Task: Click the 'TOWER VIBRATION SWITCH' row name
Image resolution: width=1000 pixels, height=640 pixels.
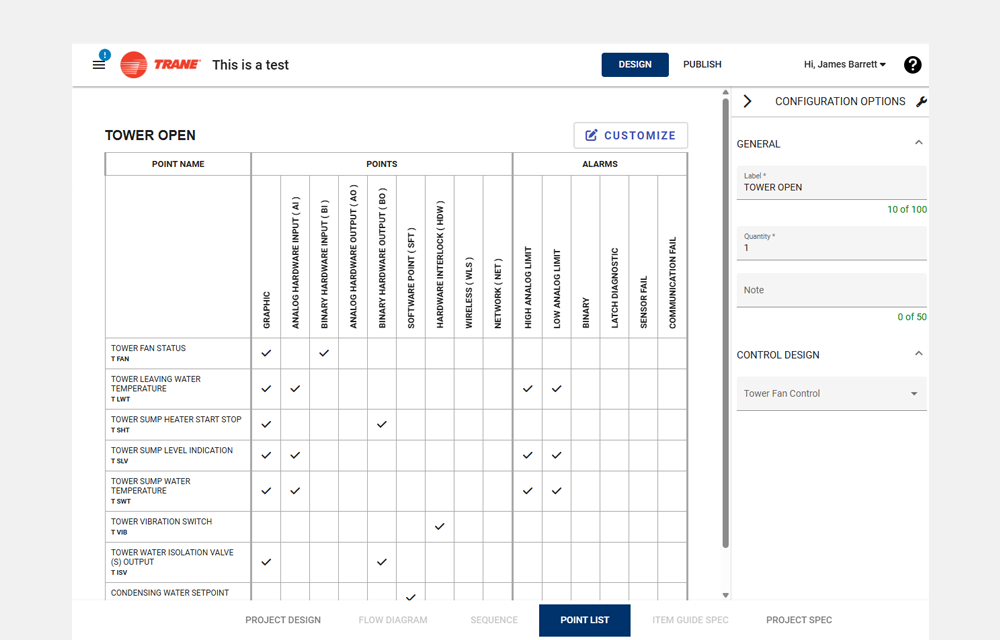Action: tap(161, 521)
